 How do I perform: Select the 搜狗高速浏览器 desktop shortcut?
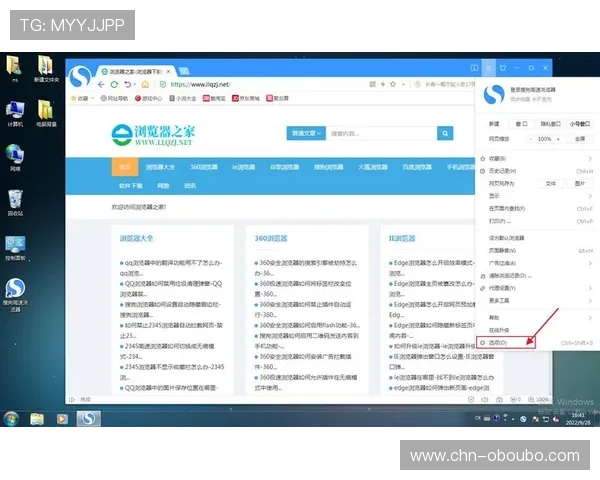15,295
